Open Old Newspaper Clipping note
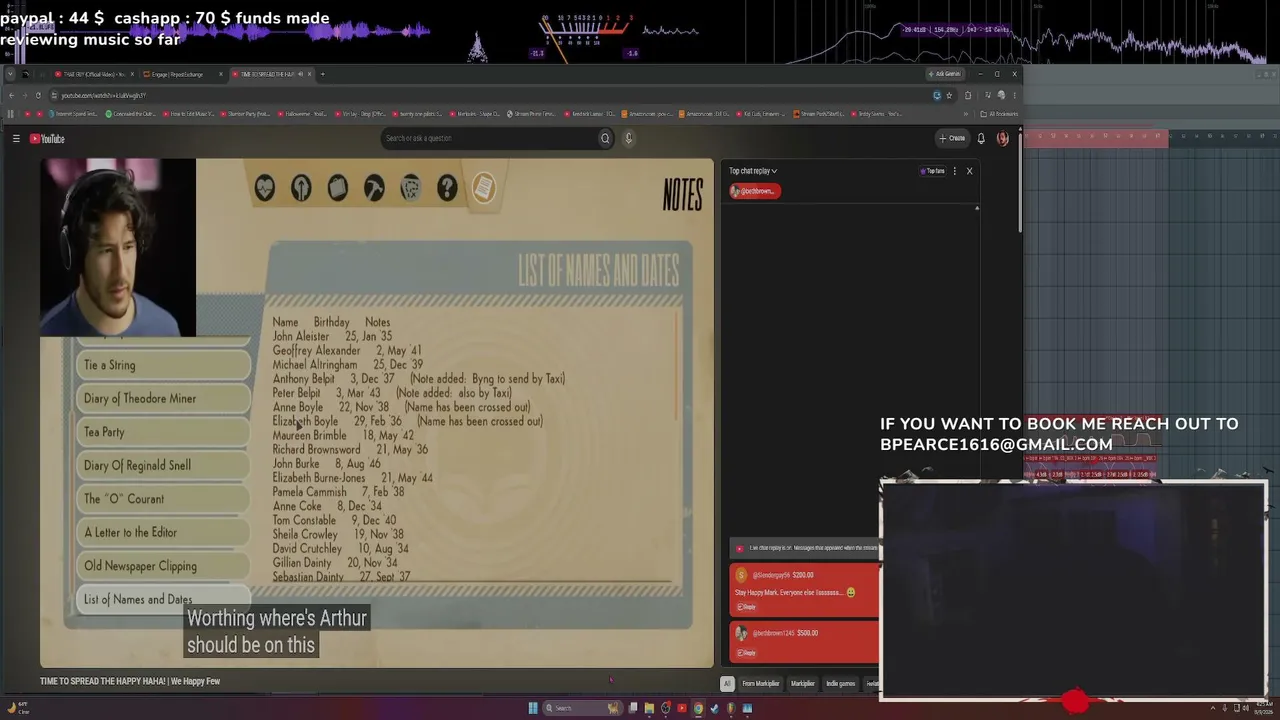This screenshot has width=1280, height=720. pyautogui.click(x=163, y=566)
